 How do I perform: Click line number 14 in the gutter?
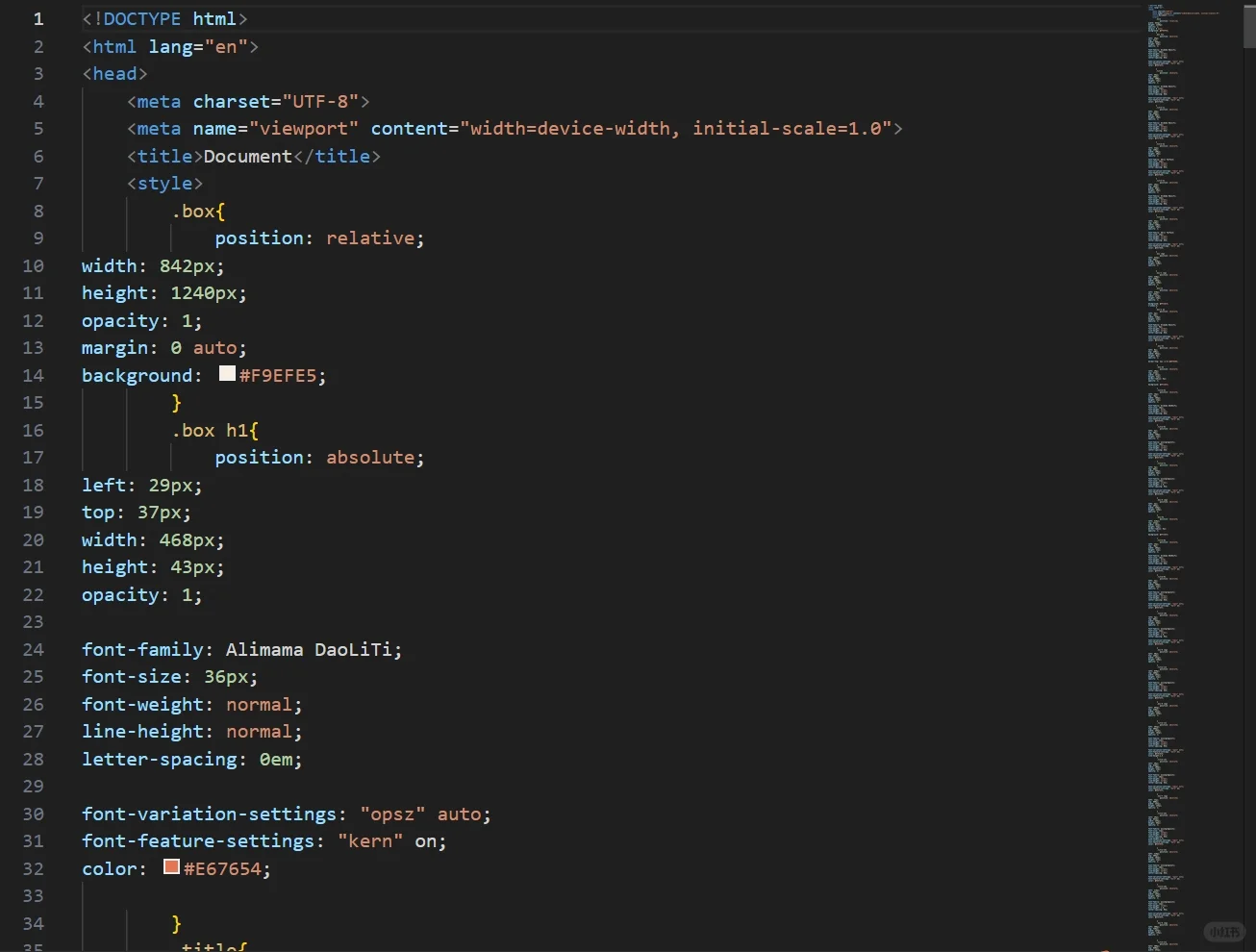click(34, 376)
